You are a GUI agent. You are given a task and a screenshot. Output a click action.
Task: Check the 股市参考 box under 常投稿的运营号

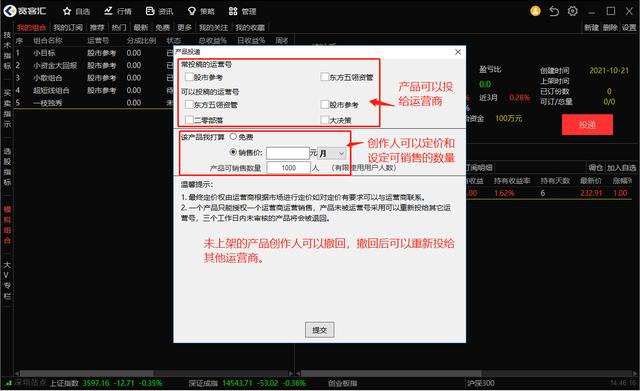point(189,77)
